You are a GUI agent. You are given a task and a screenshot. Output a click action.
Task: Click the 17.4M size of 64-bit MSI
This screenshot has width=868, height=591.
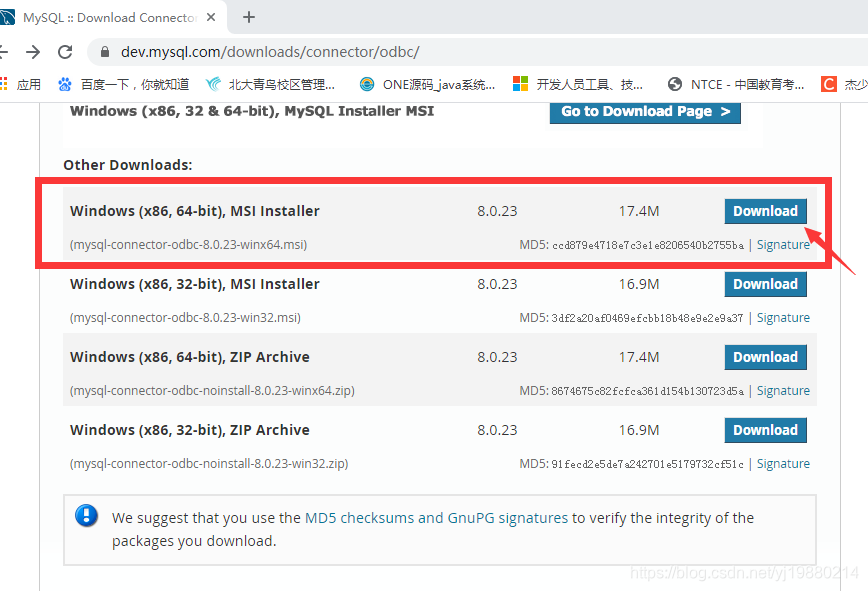point(639,211)
